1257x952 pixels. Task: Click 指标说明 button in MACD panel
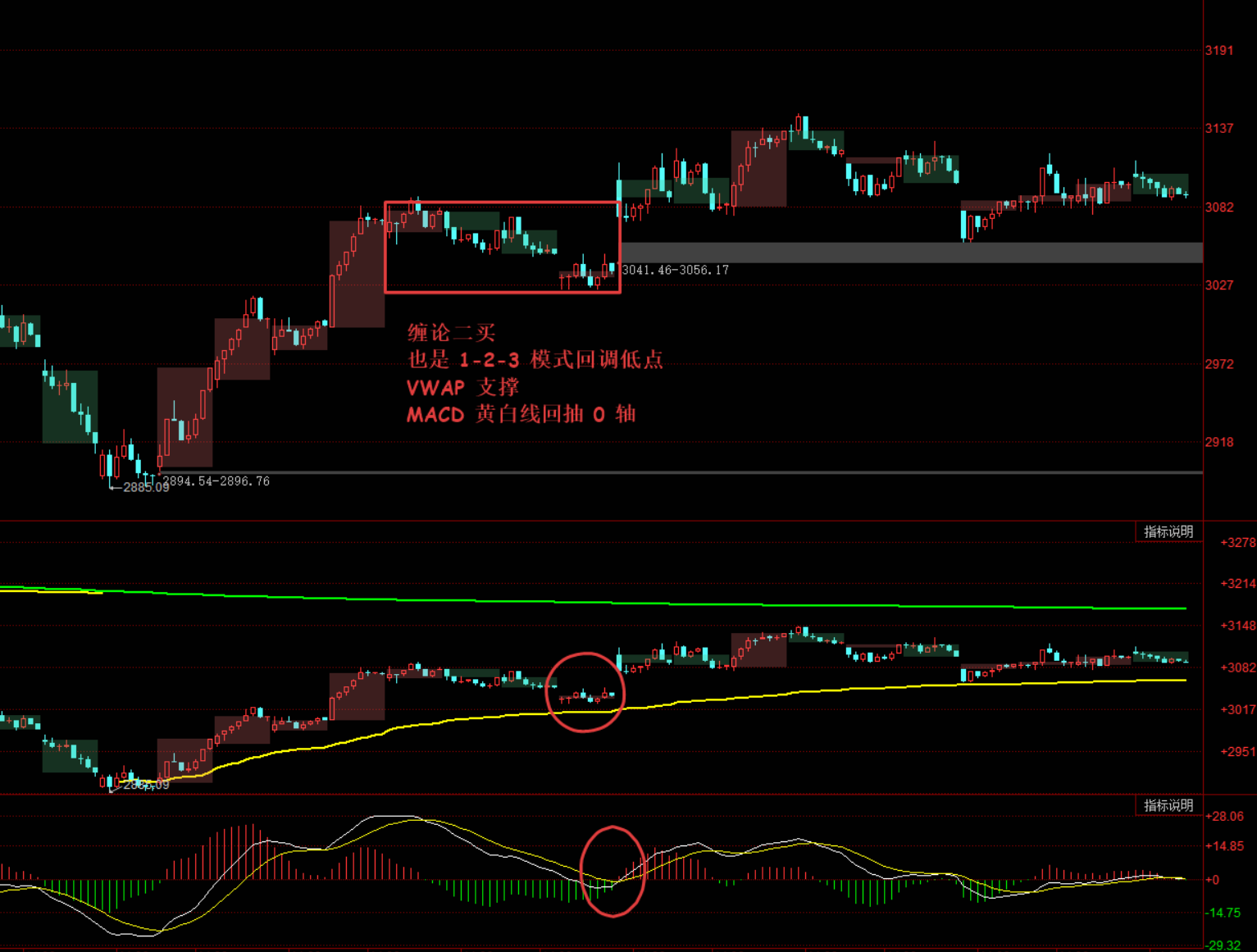click(x=1168, y=805)
